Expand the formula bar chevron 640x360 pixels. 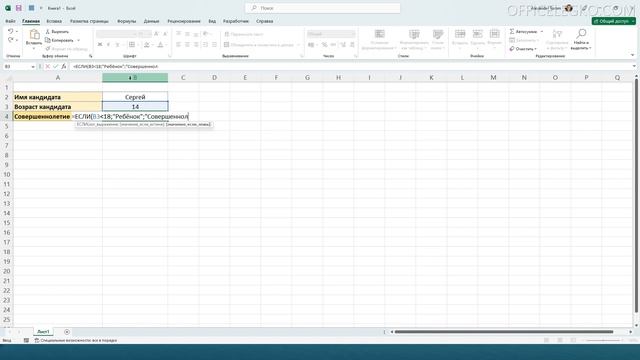pos(634,66)
